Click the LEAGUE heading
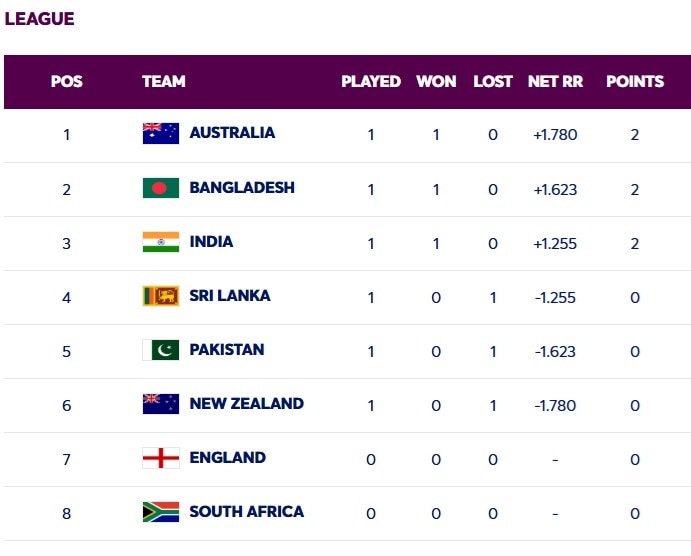Screen dimensions: 691x556 pyautogui.click(x=39, y=19)
